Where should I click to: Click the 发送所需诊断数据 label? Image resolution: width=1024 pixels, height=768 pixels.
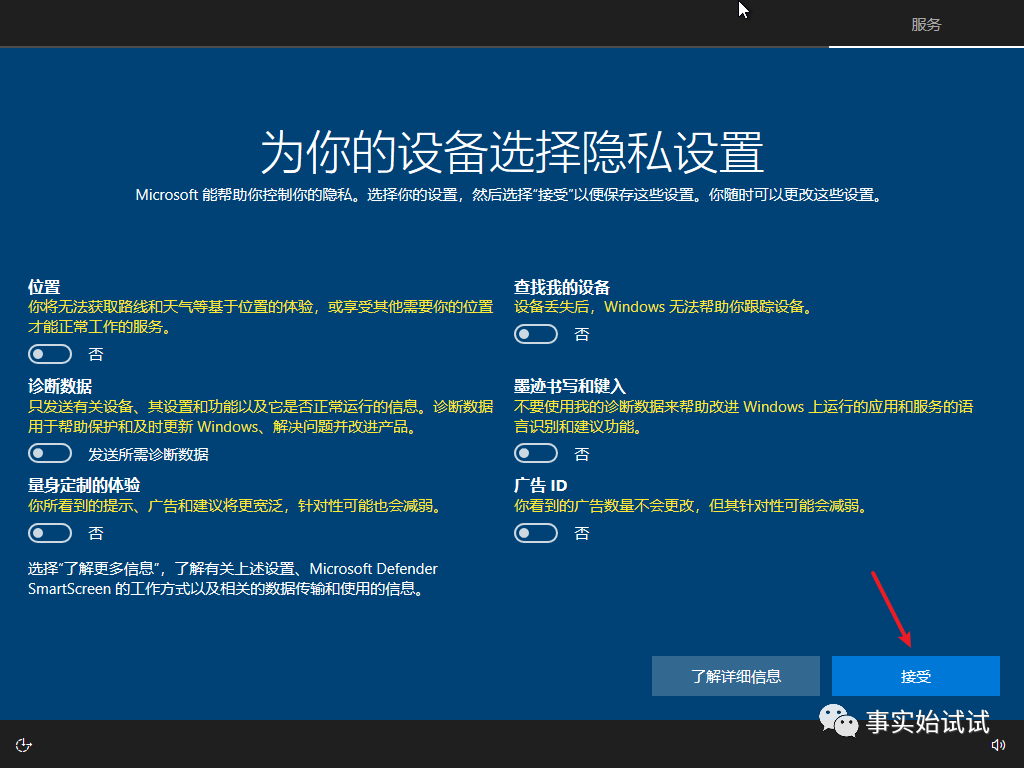coord(148,455)
